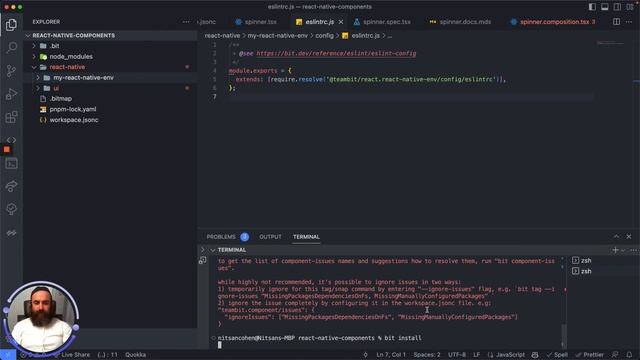Image resolution: width=640 pixels, height=360 pixels.
Task: Click the orange square activity bar icon
Action: [x=7, y=150]
